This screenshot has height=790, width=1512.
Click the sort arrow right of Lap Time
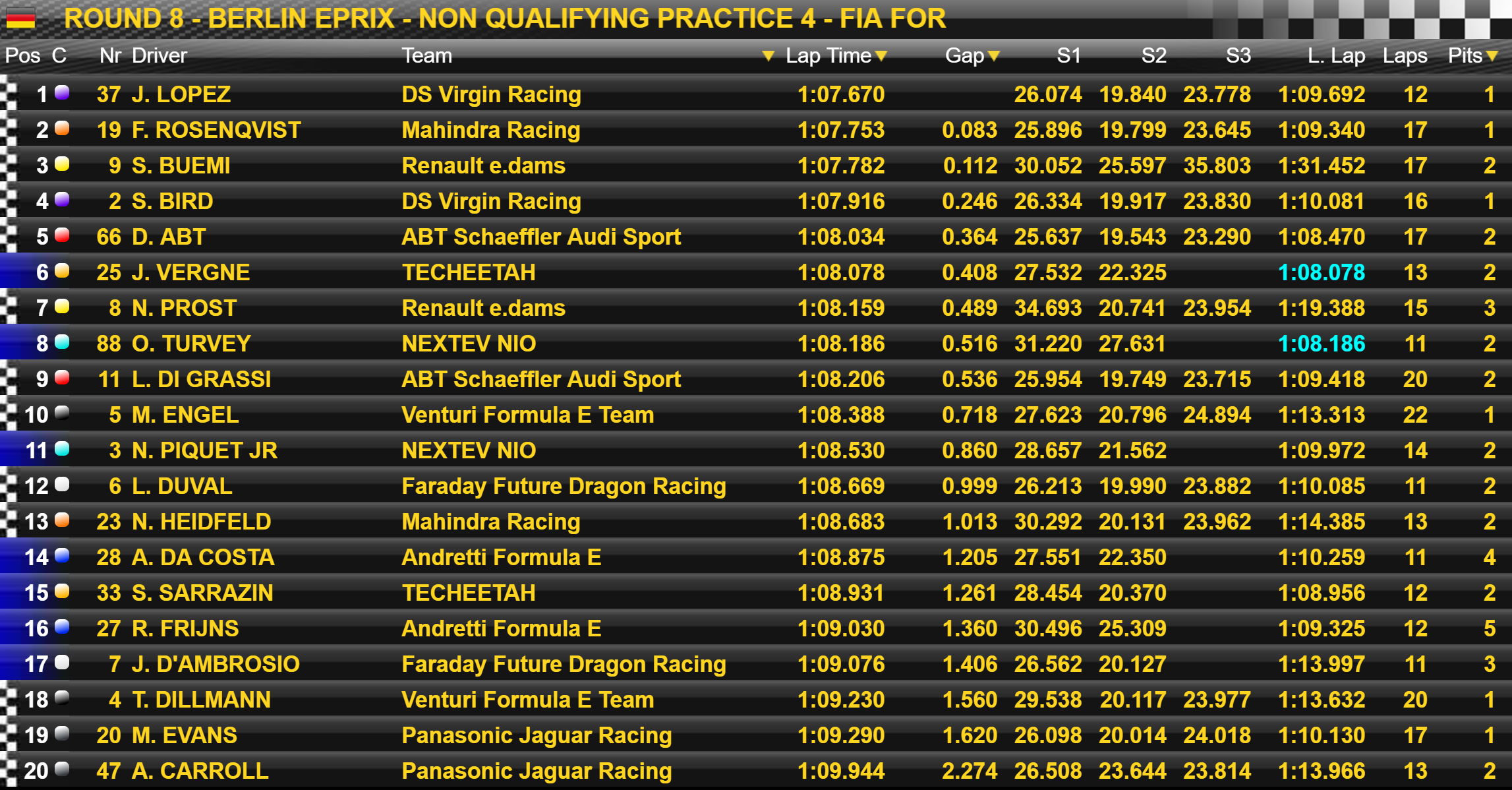pyautogui.click(x=881, y=56)
